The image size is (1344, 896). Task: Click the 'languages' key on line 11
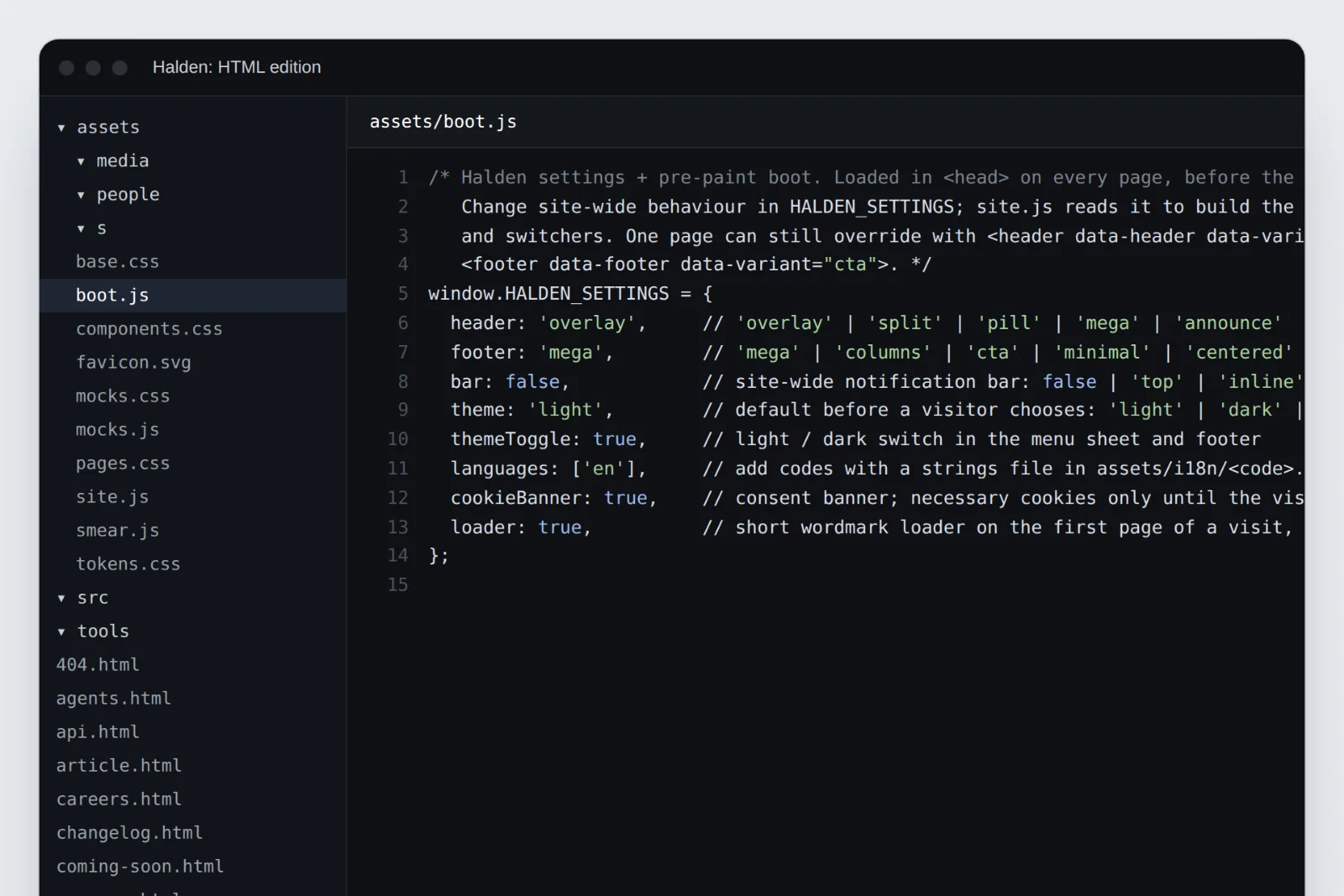click(499, 469)
